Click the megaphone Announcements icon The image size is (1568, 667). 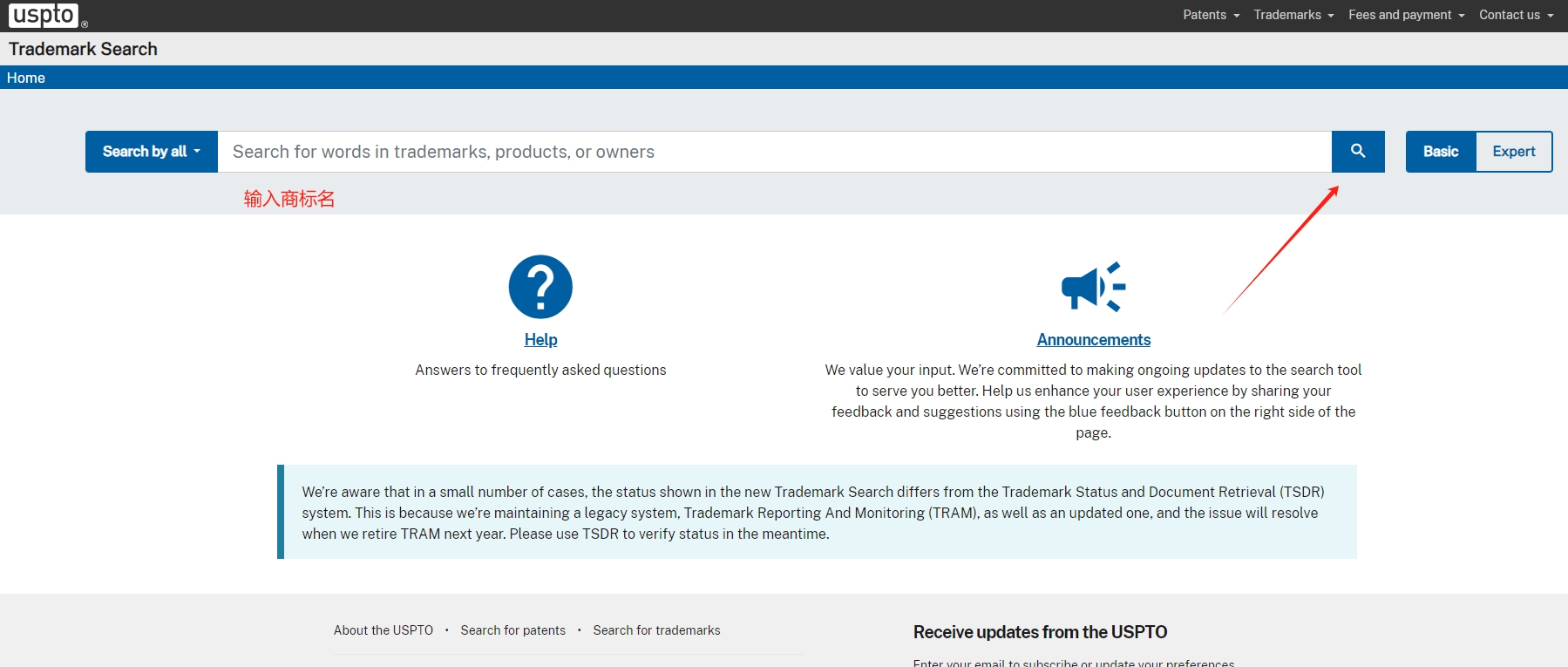coord(1093,287)
